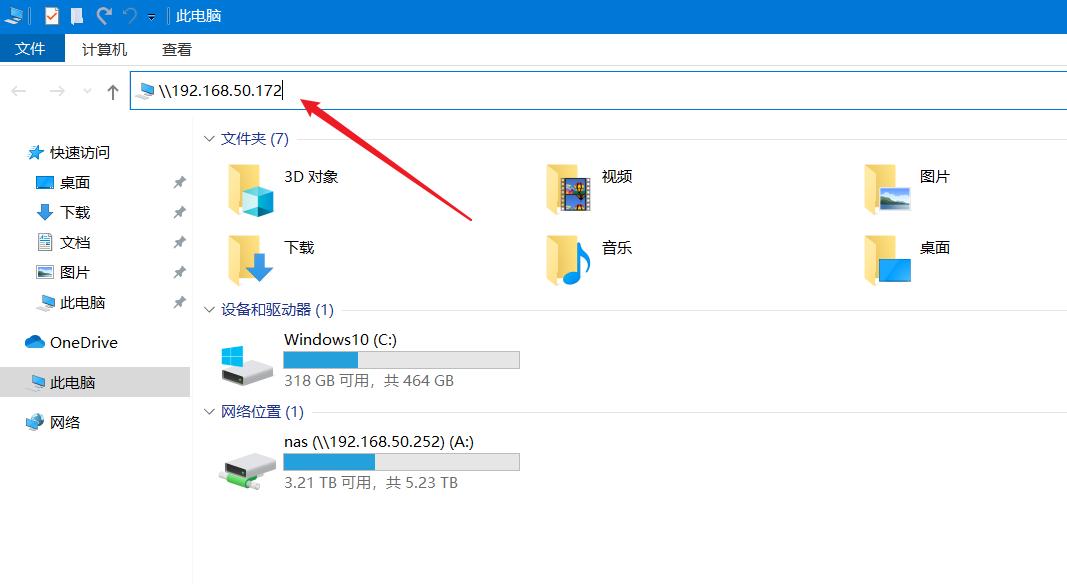
Task: Click the pin icon next to sidebar 图片
Action: pos(179,272)
